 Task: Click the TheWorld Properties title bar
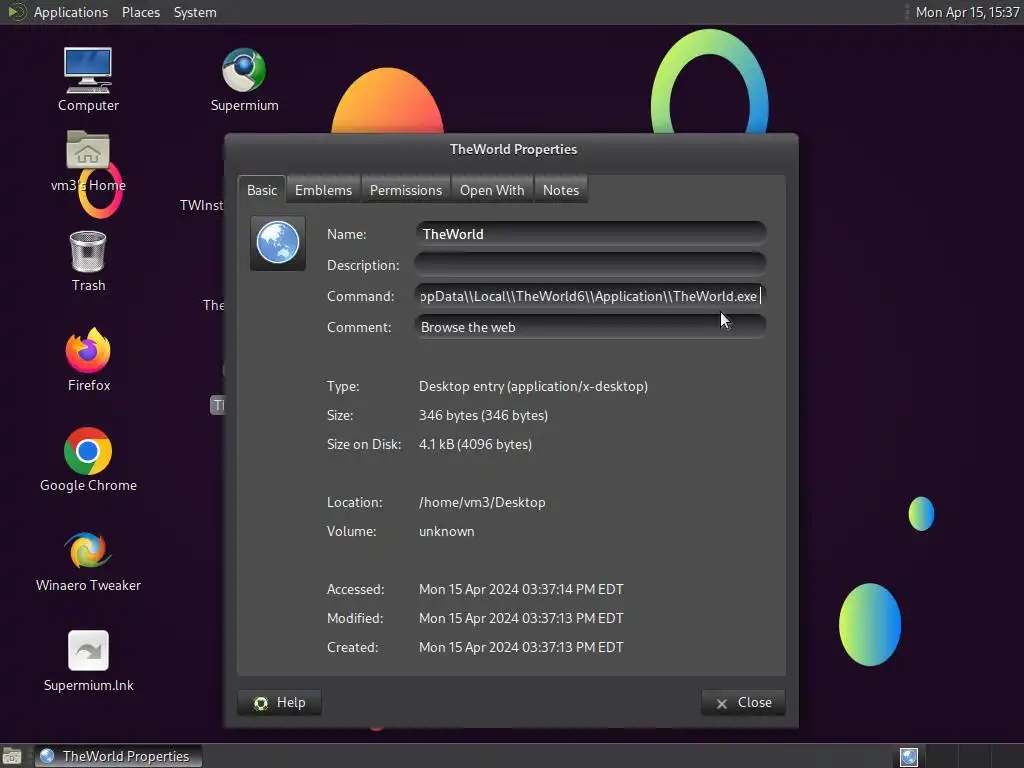pos(511,150)
